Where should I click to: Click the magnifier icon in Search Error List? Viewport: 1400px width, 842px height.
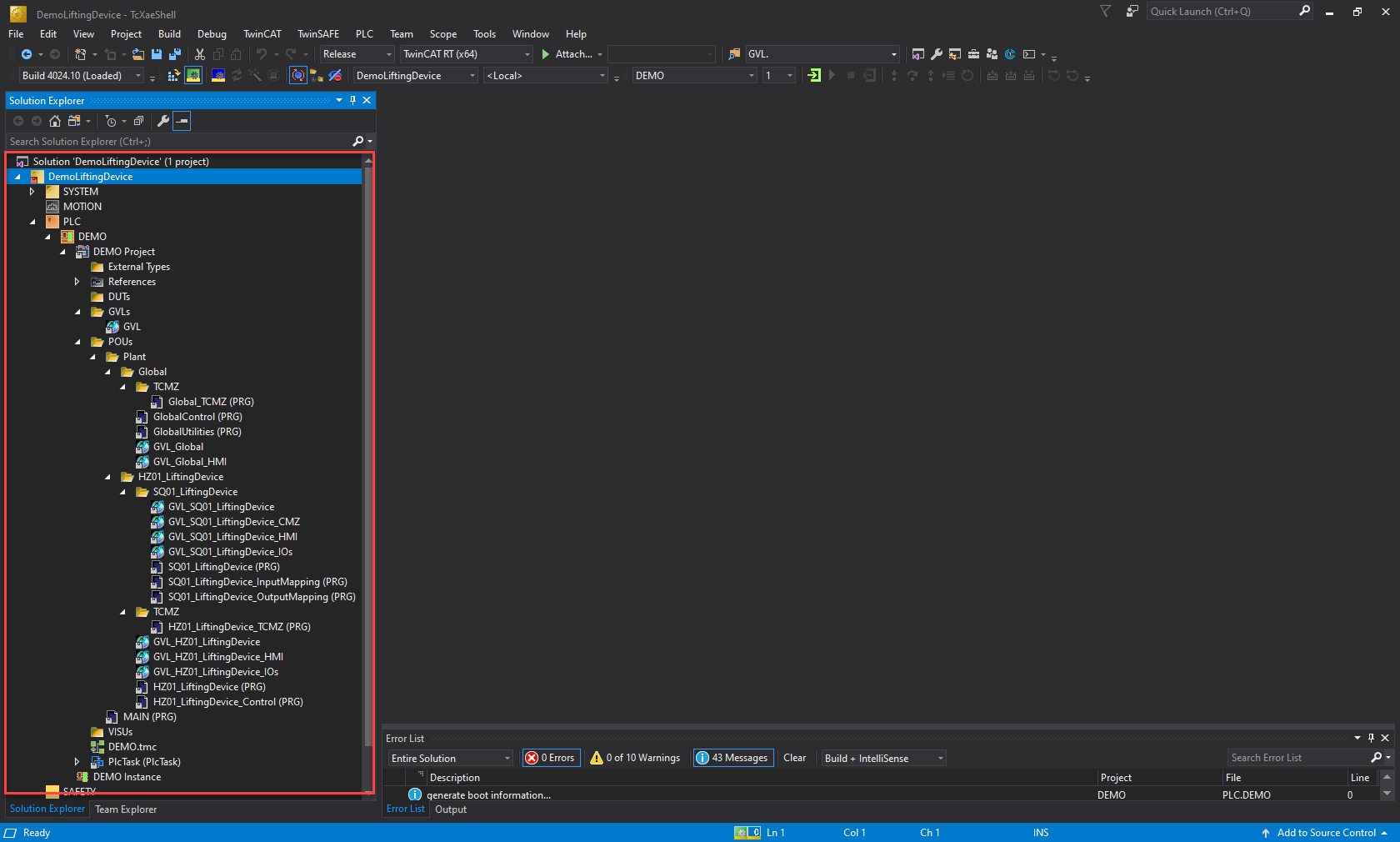click(1377, 758)
